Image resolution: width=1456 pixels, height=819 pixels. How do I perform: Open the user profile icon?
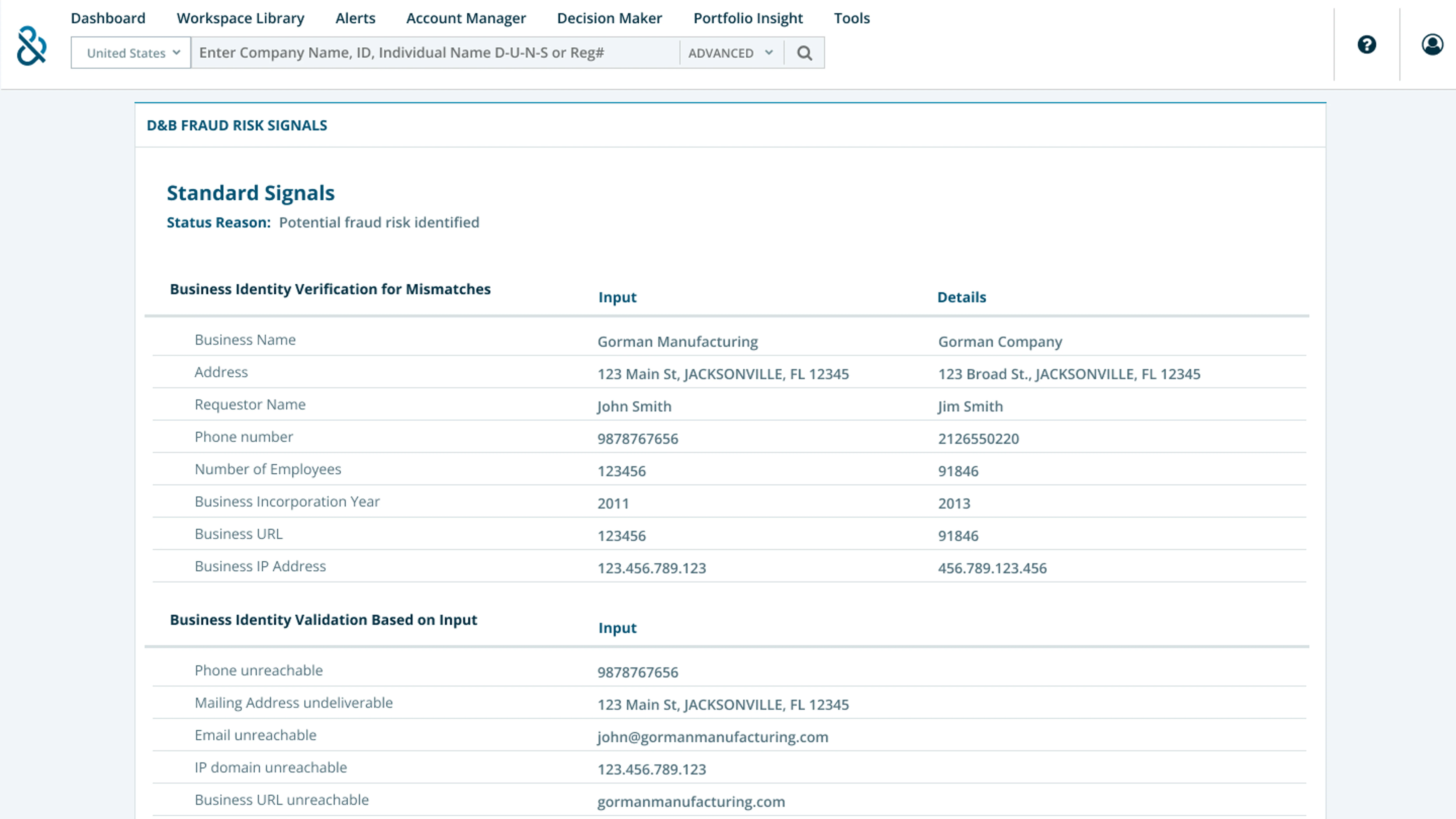1432,44
